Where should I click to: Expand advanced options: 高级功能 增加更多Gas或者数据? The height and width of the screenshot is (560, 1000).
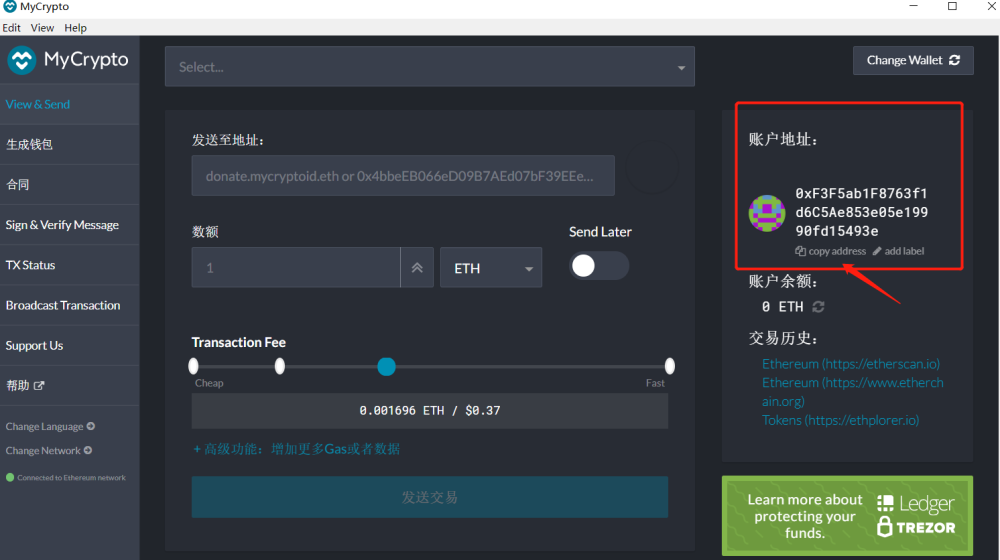pos(297,449)
